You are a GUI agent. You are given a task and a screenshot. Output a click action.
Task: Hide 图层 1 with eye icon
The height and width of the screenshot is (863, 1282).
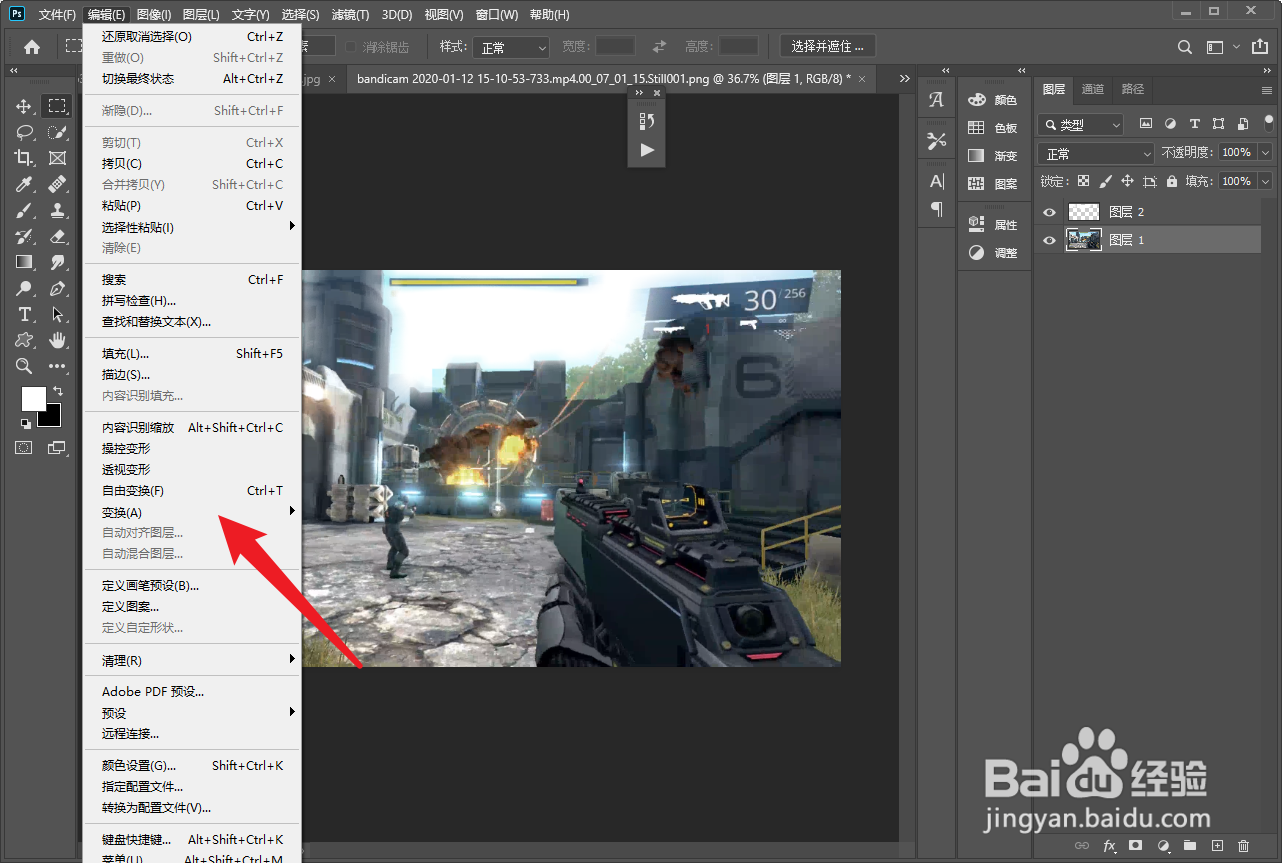click(1049, 240)
